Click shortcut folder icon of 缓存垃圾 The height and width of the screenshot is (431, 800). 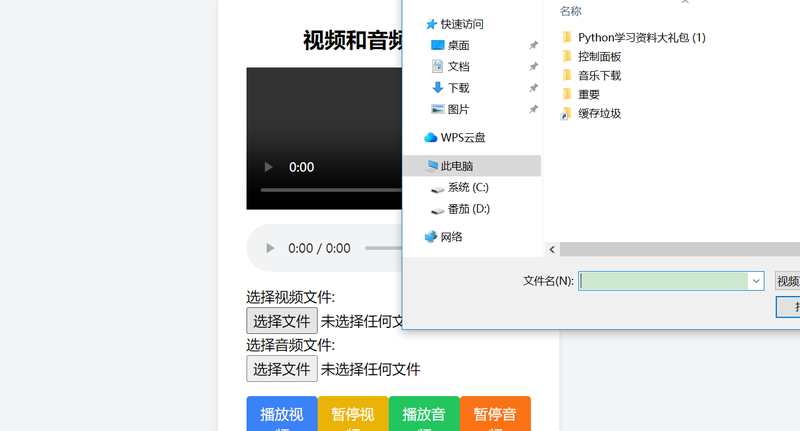[x=566, y=114]
